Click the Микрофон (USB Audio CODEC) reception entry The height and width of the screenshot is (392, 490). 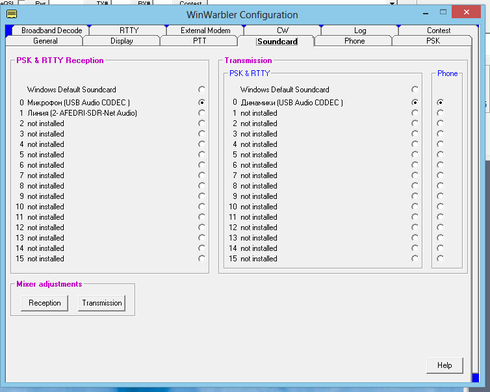(79, 102)
